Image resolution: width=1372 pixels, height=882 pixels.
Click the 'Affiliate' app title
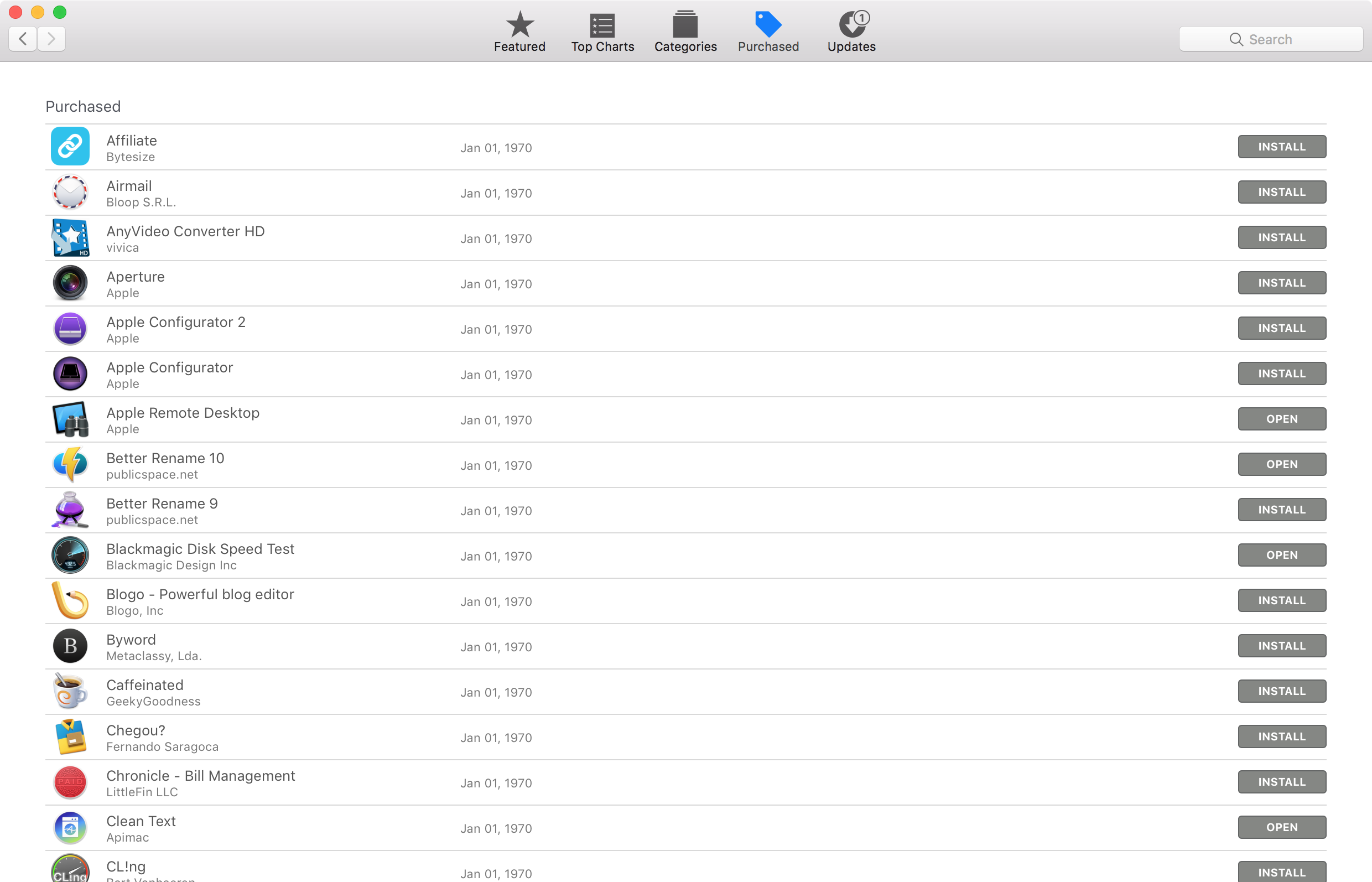[x=132, y=141]
